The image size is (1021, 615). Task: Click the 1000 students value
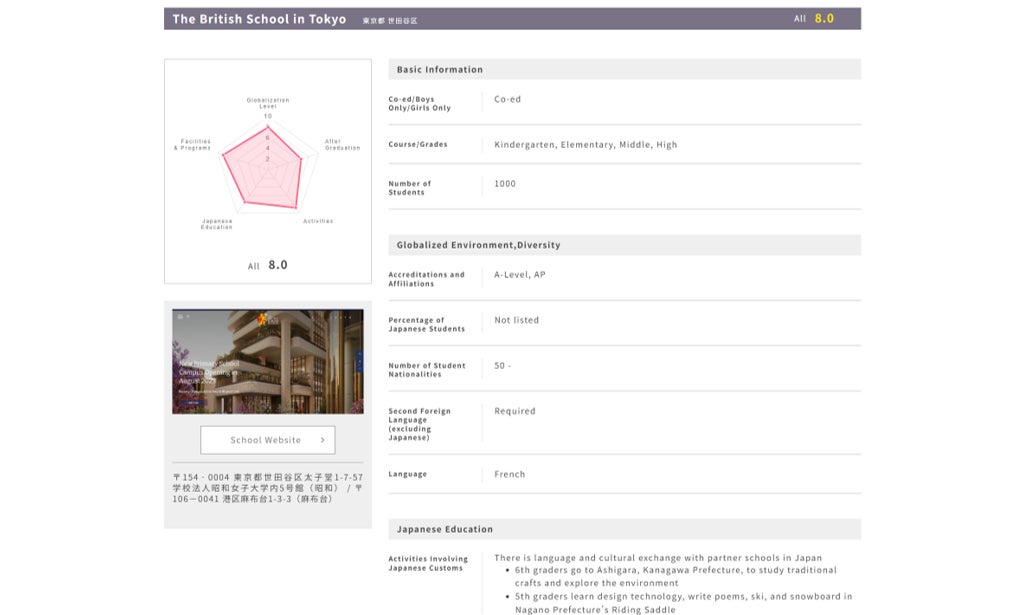[505, 184]
